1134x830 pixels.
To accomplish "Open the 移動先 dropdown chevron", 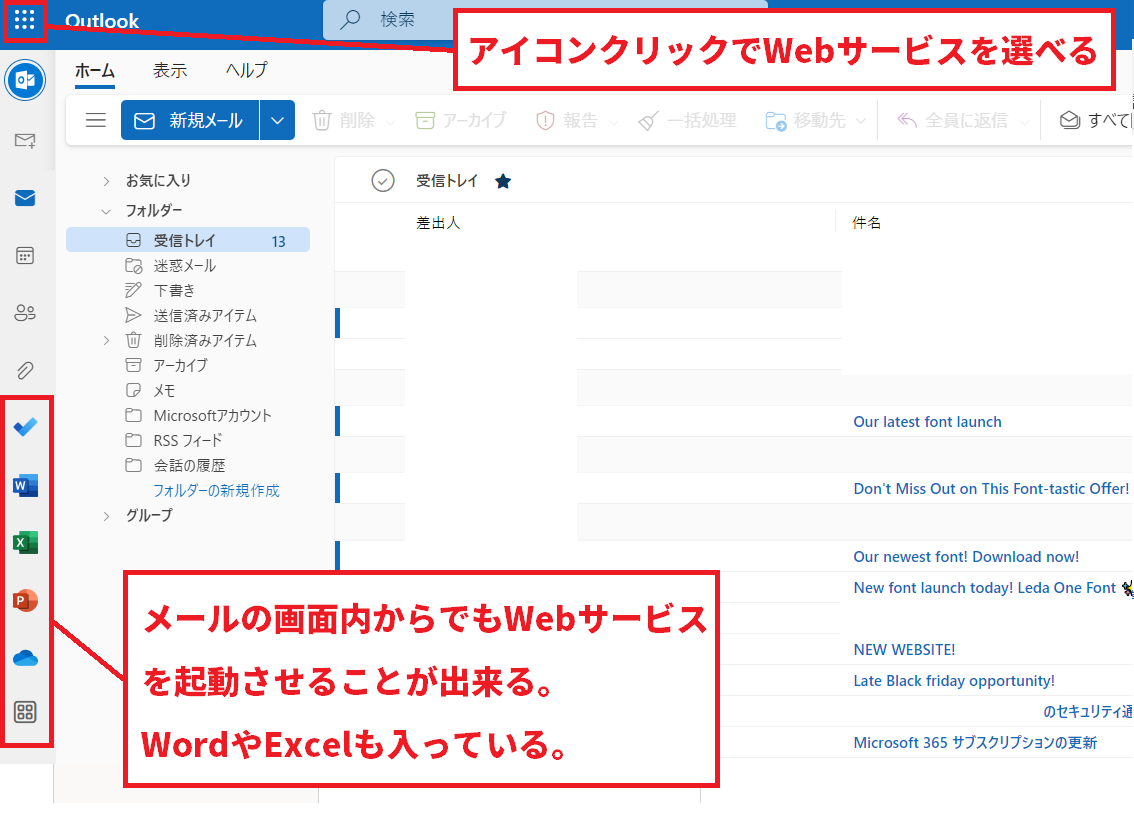I will (861, 121).
